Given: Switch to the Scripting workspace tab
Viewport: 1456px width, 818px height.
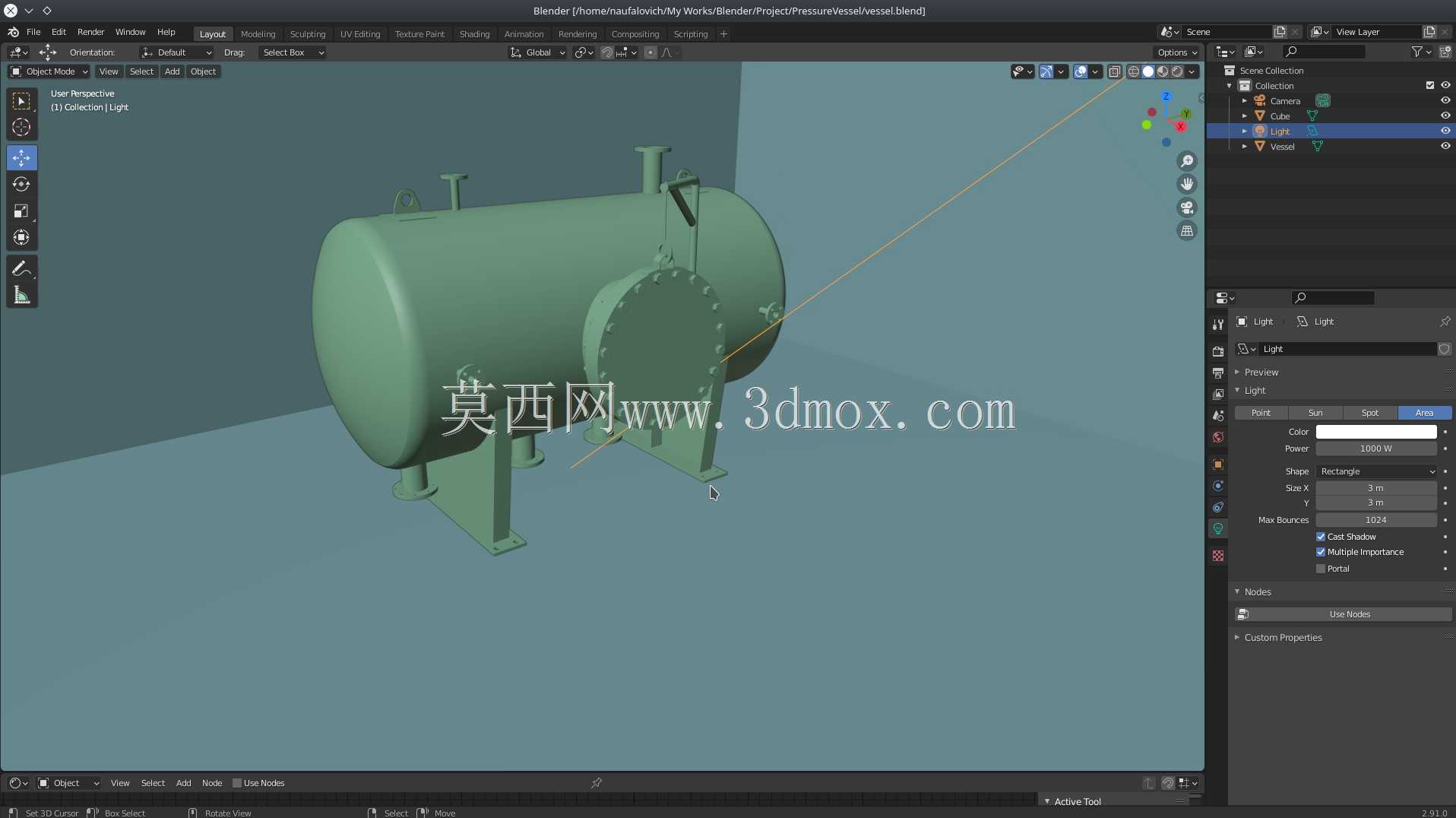Looking at the screenshot, I should coord(690,34).
